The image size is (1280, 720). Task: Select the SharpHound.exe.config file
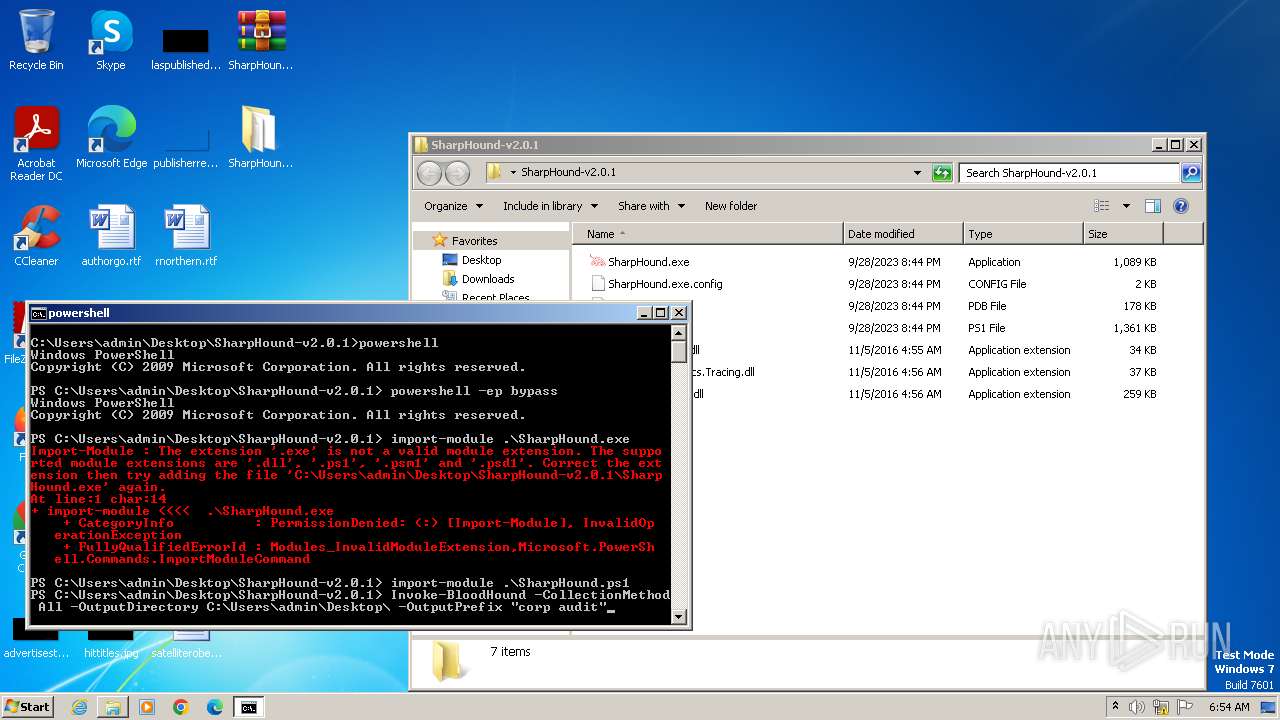click(x=665, y=284)
